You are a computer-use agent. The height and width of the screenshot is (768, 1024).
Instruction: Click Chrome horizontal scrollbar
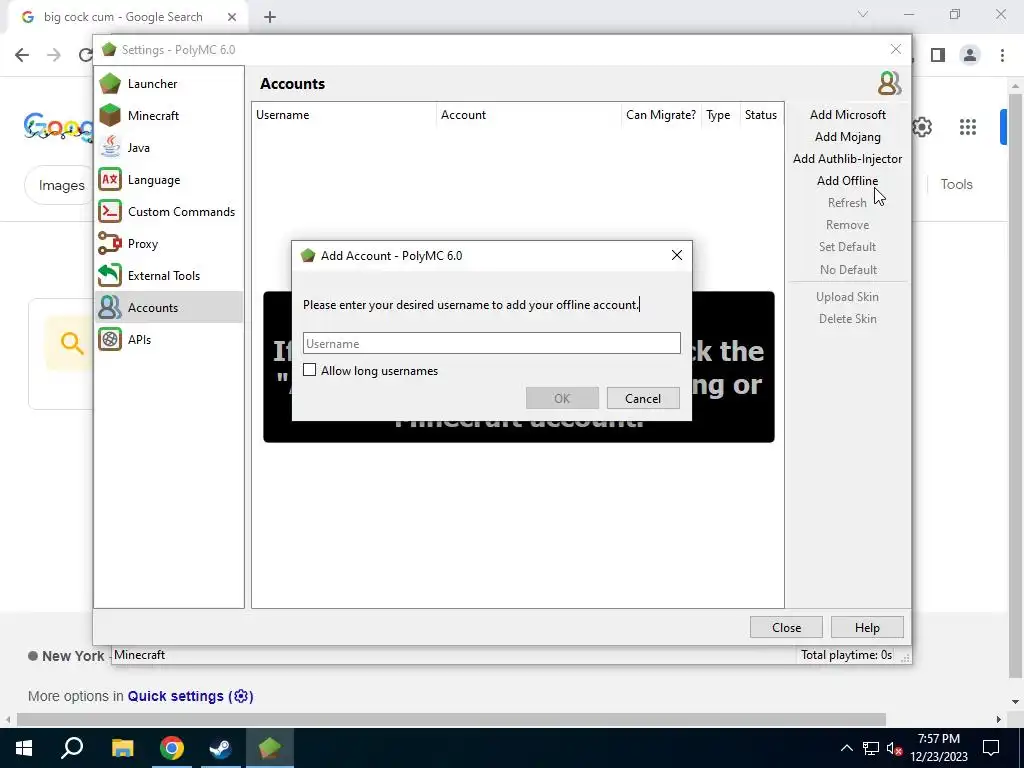(x=451, y=720)
